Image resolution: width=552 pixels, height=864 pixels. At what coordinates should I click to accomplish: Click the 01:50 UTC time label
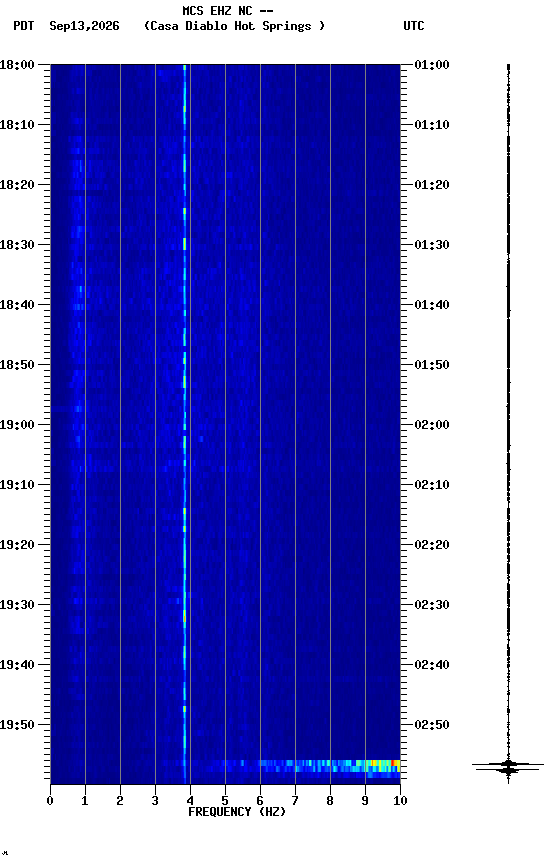pos(432,365)
